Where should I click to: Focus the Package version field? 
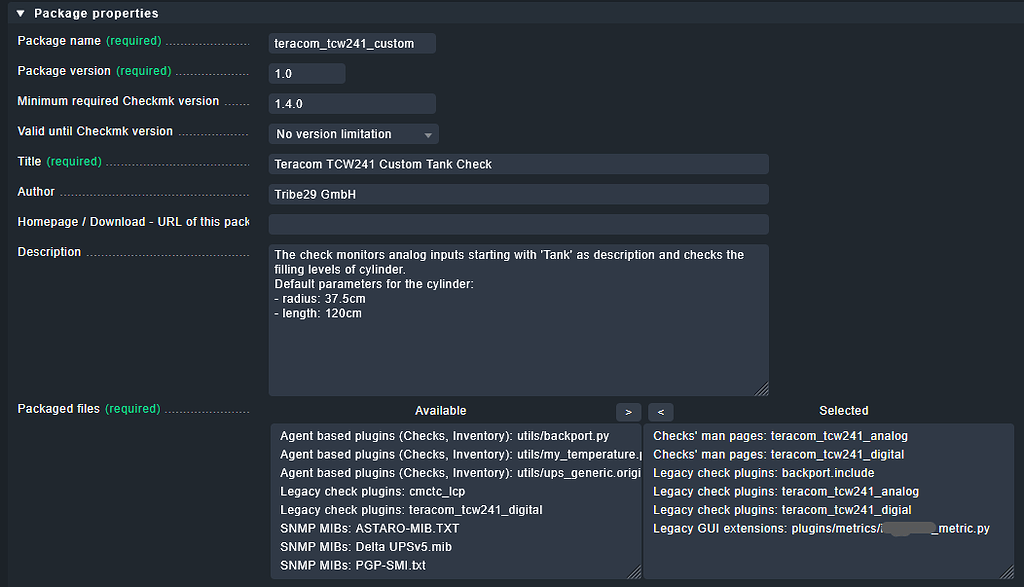(x=305, y=73)
